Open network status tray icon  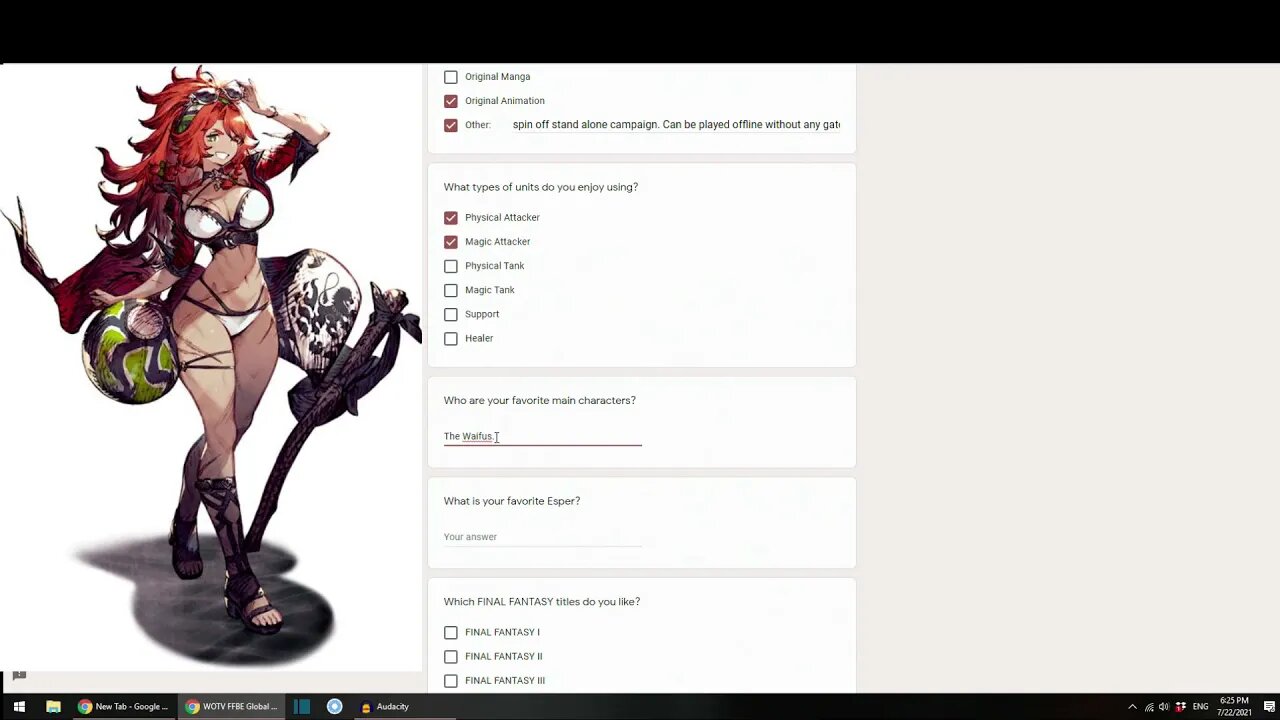(1149, 707)
